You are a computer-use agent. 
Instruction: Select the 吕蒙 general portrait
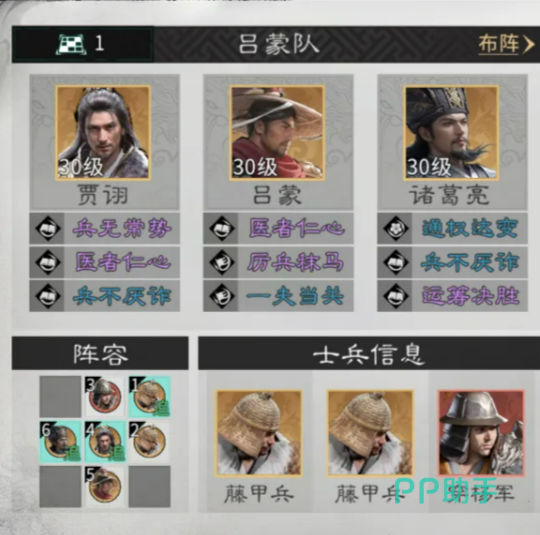coord(278,133)
